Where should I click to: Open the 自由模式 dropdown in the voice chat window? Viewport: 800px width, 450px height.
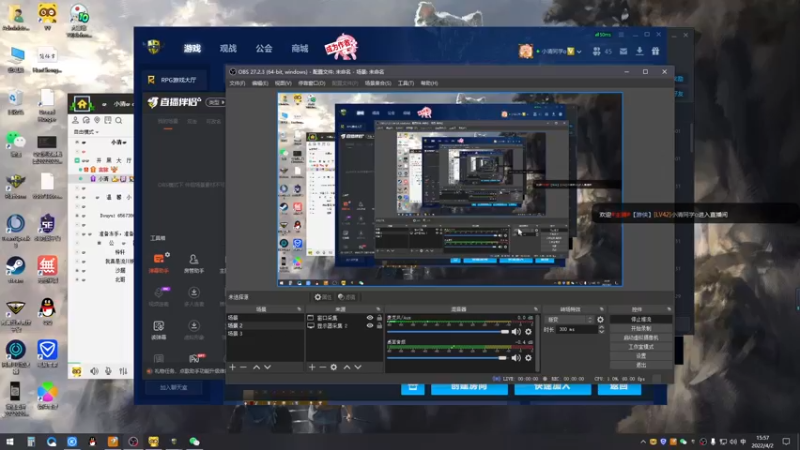click(86, 132)
